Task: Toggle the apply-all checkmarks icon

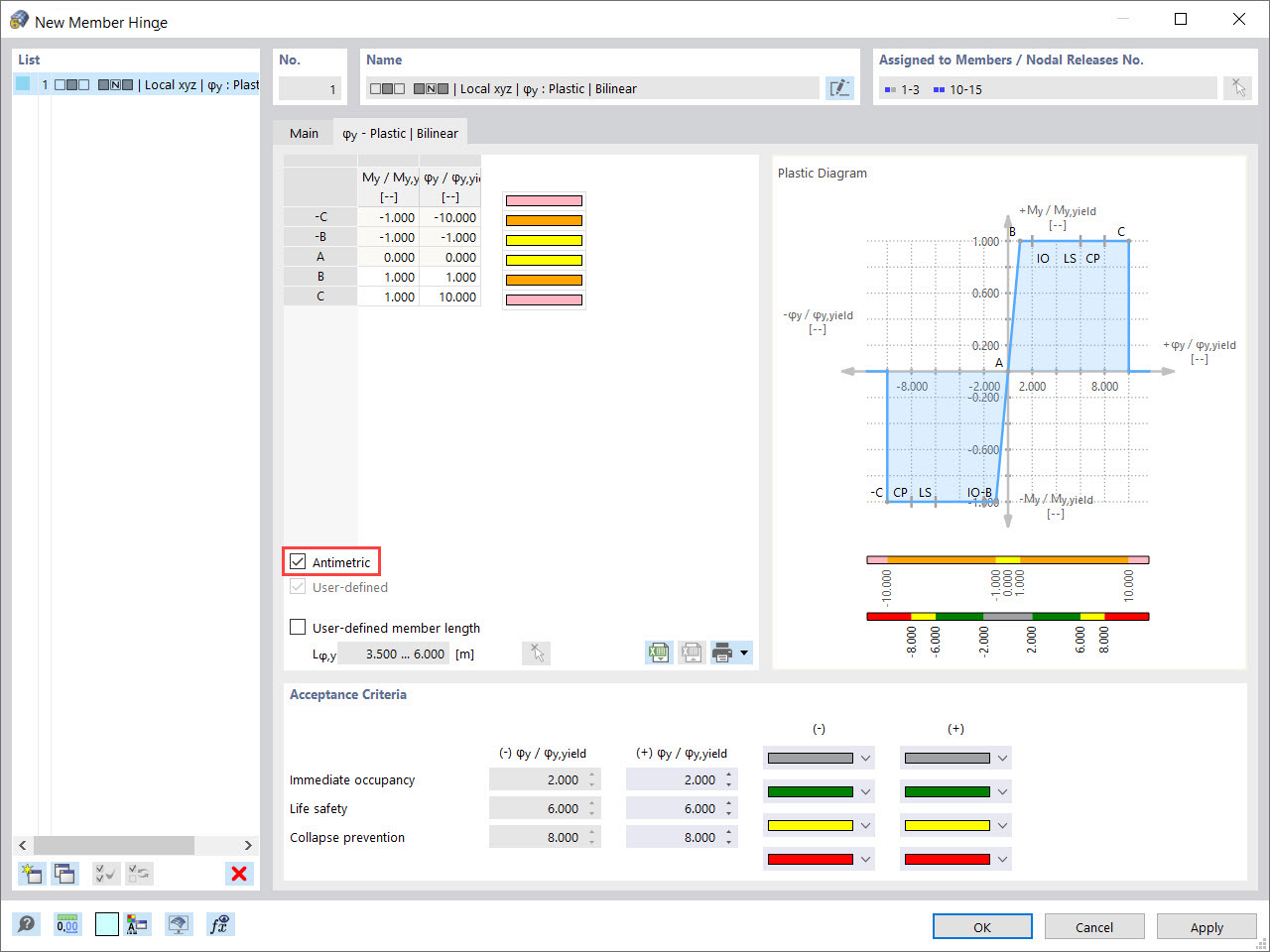Action: [x=105, y=874]
